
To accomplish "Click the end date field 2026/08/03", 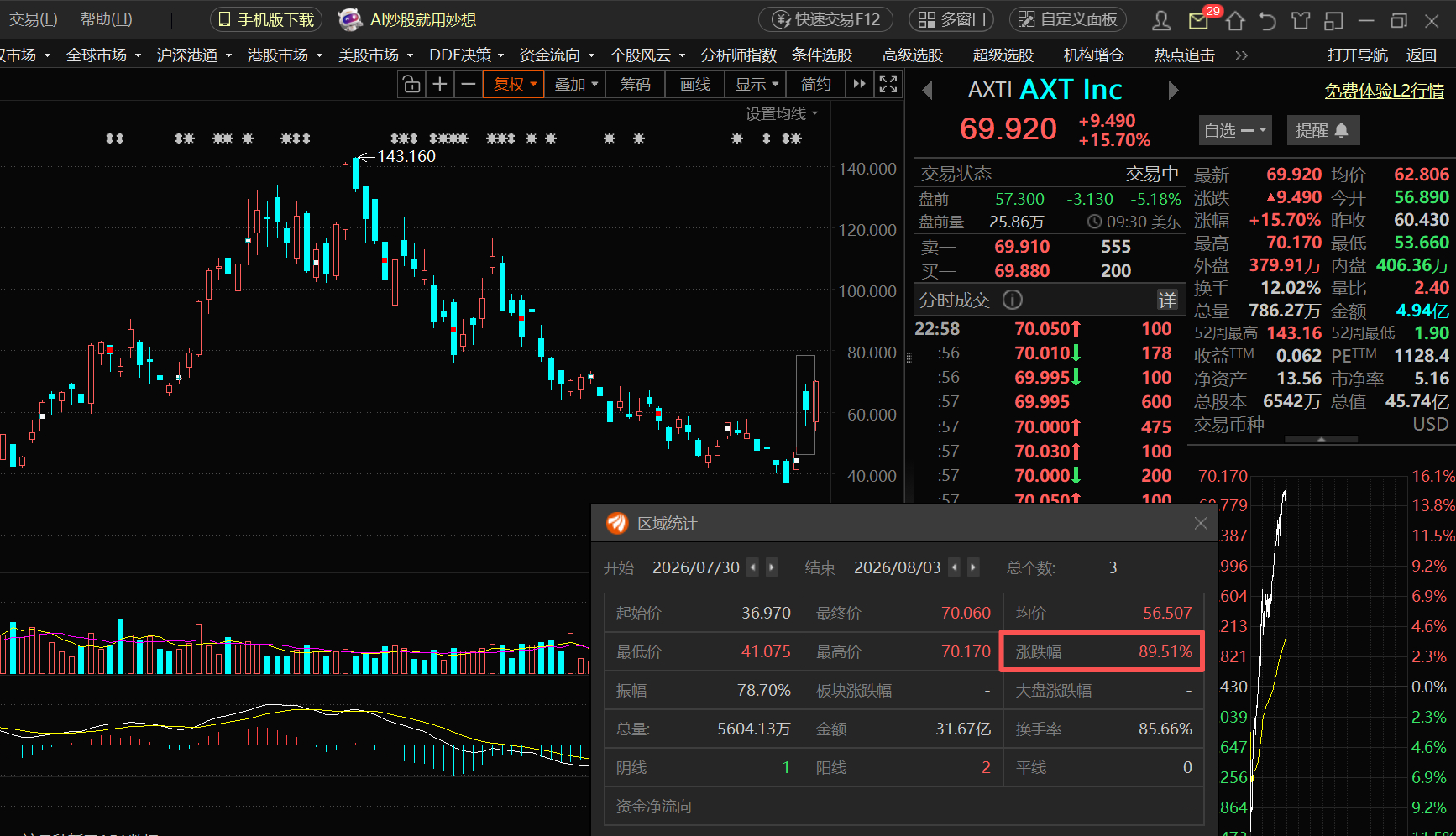I will pyautogui.click(x=898, y=567).
